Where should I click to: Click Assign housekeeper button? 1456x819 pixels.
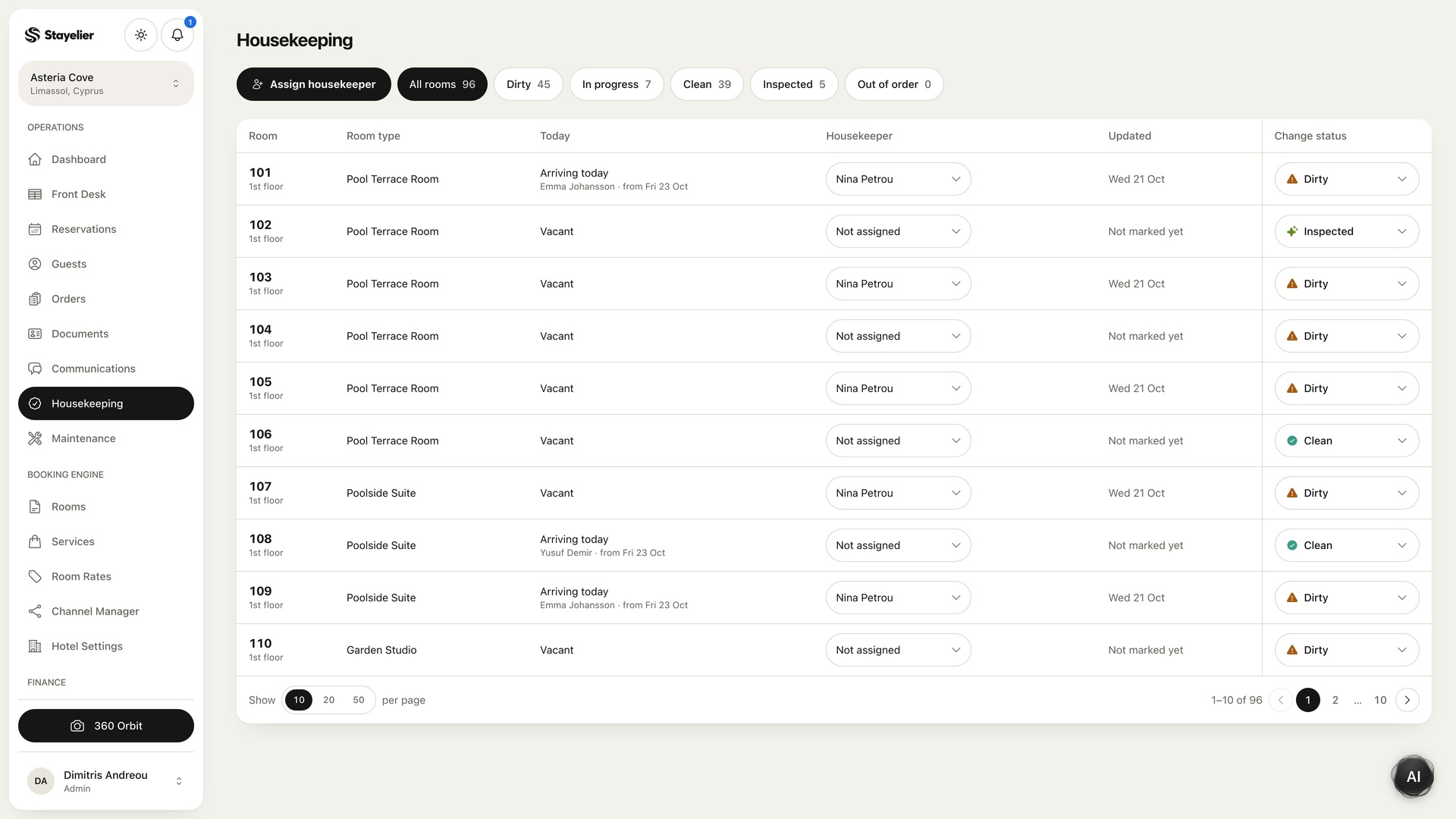(314, 84)
